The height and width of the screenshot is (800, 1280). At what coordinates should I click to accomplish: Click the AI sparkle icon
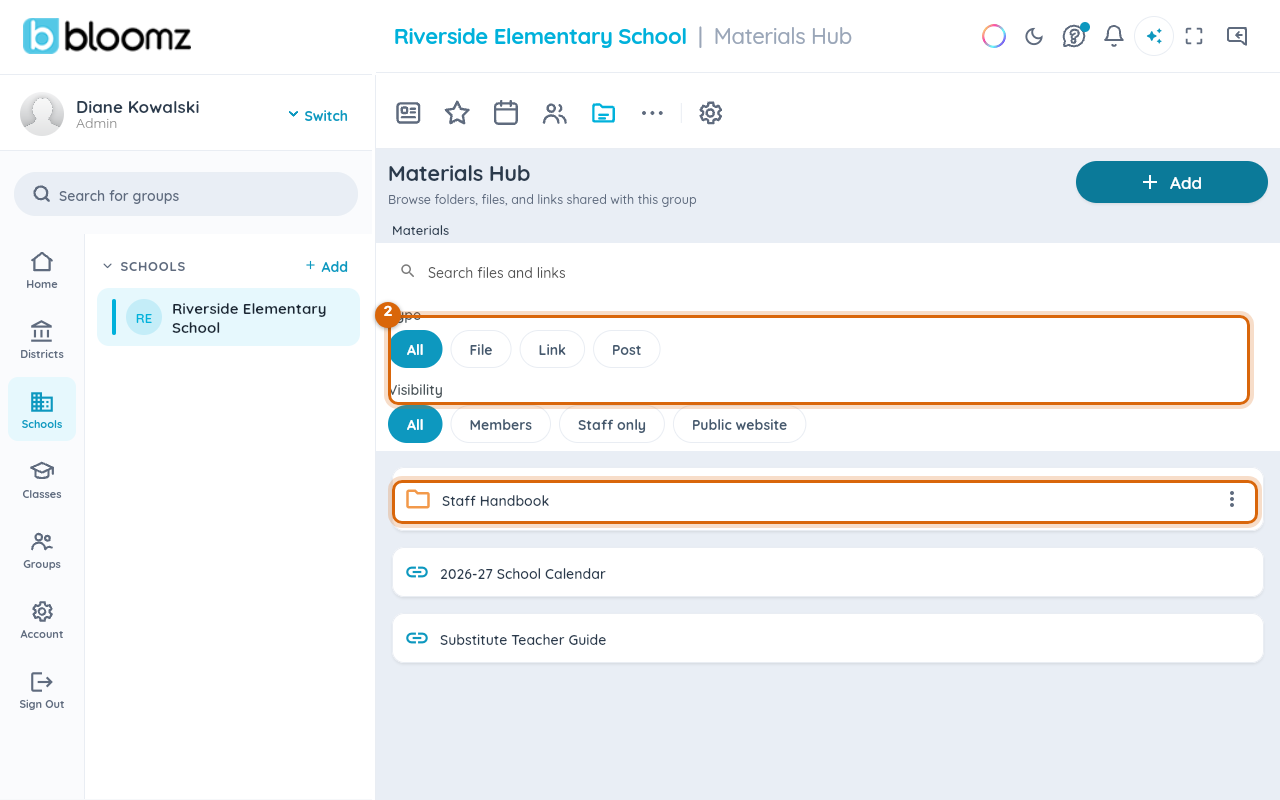1154,36
